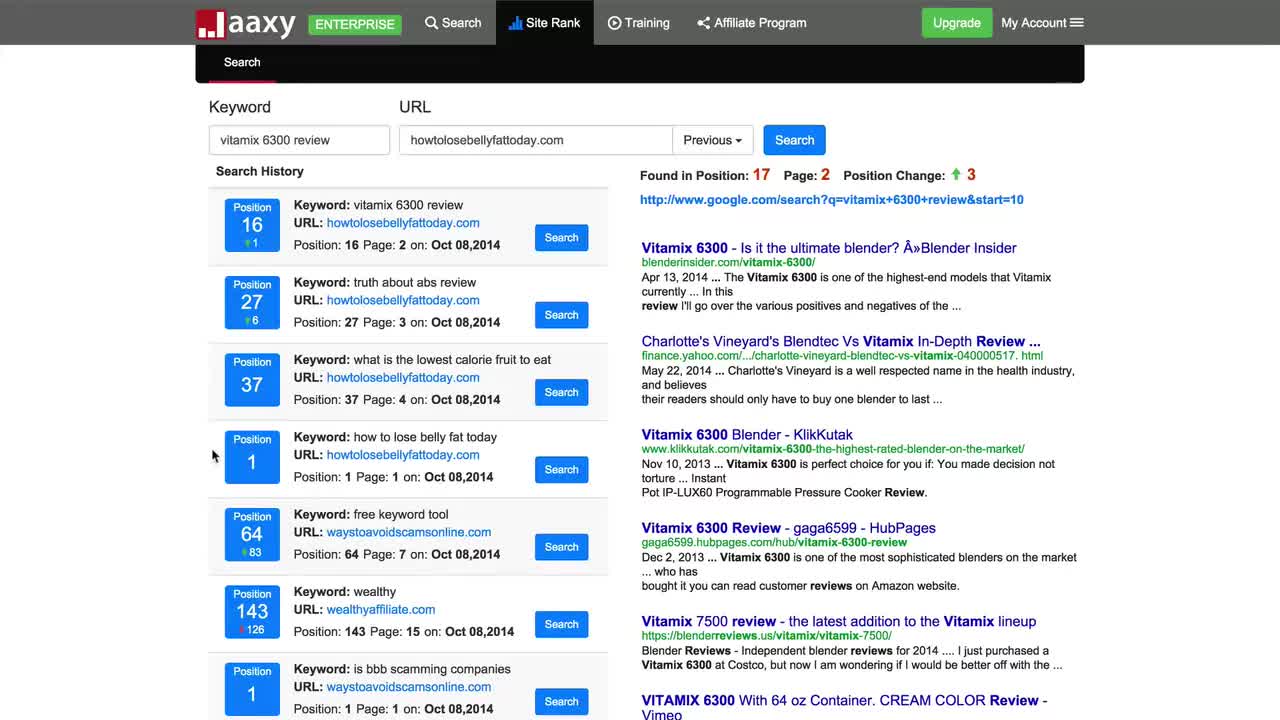Viewport: 1280px width, 720px height.
Task: Click the Position 143 badge
Action: pos(252,611)
